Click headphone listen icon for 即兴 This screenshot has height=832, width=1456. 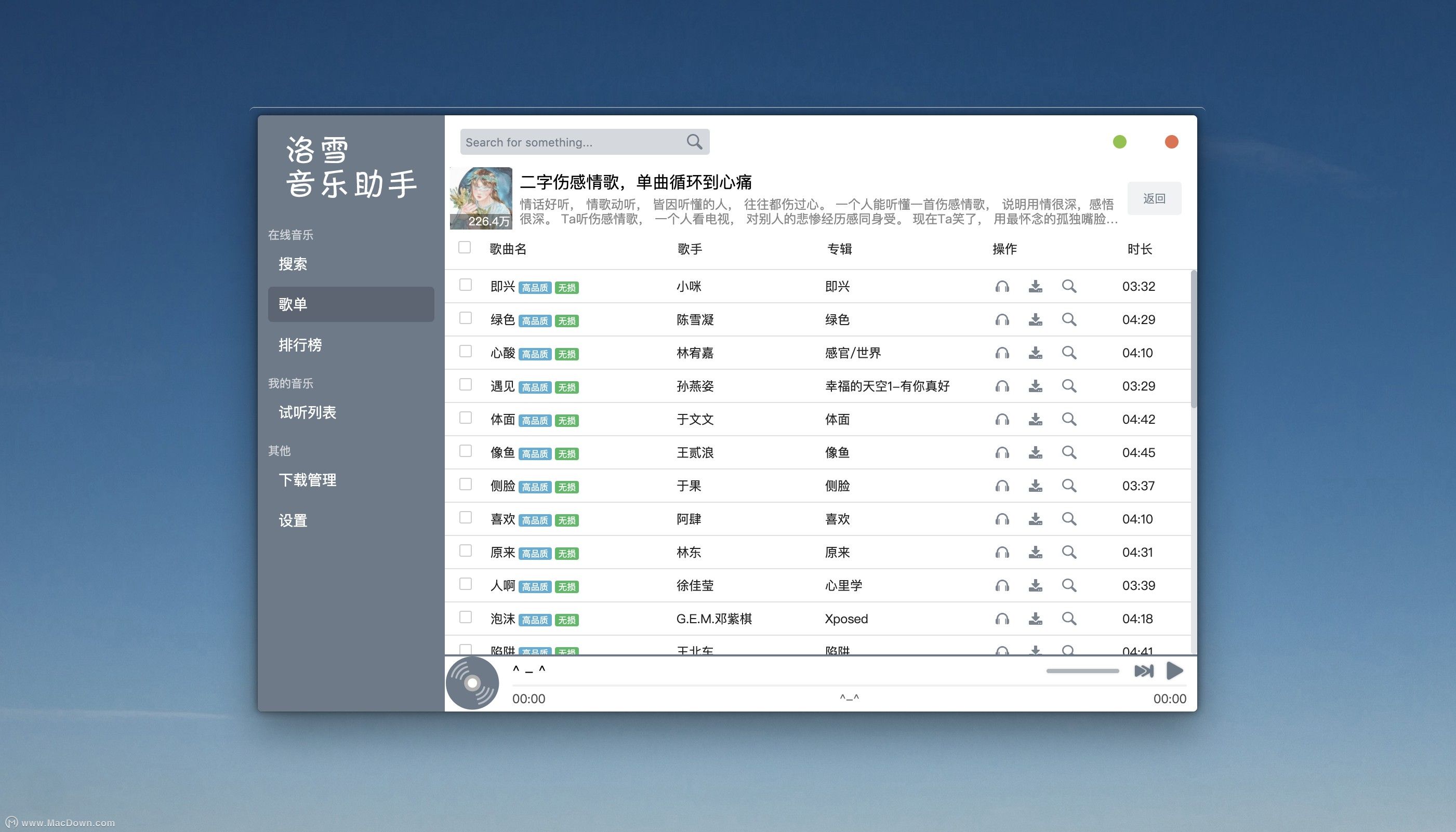coord(1001,286)
